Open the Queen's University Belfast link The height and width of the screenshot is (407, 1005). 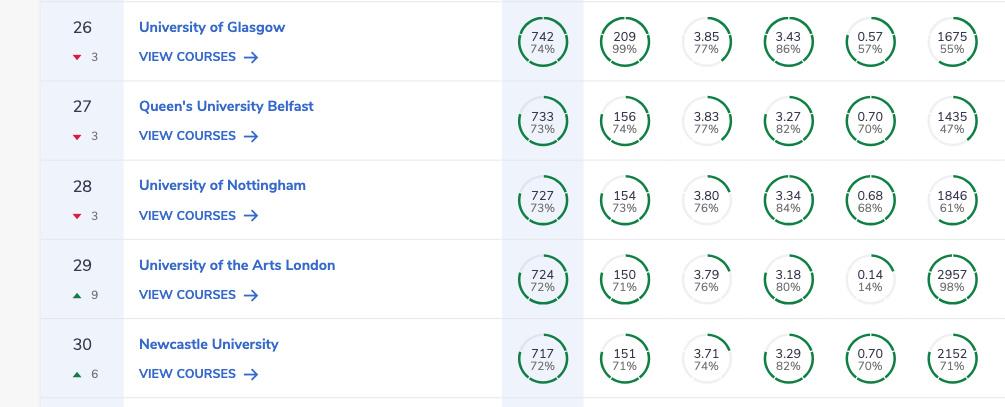click(x=226, y=106)
